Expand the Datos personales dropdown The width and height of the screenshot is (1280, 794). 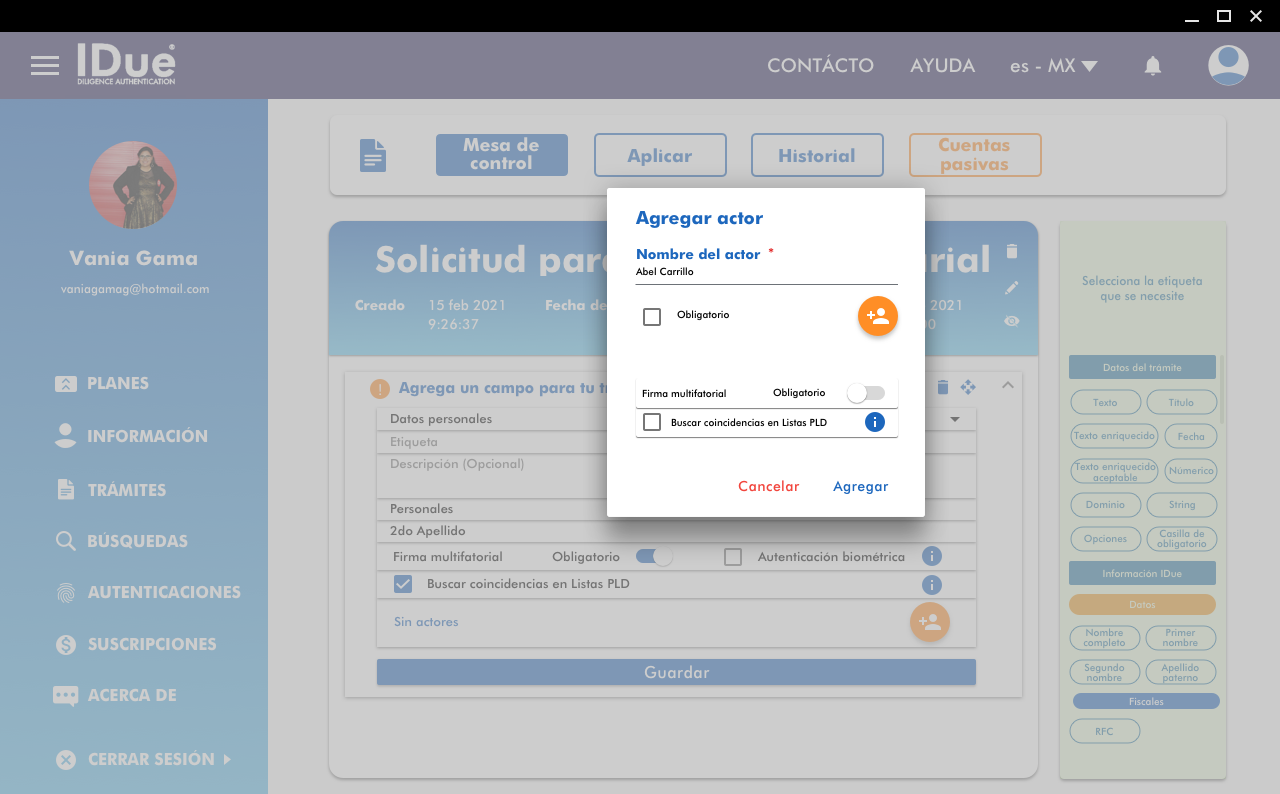(954, 419)
